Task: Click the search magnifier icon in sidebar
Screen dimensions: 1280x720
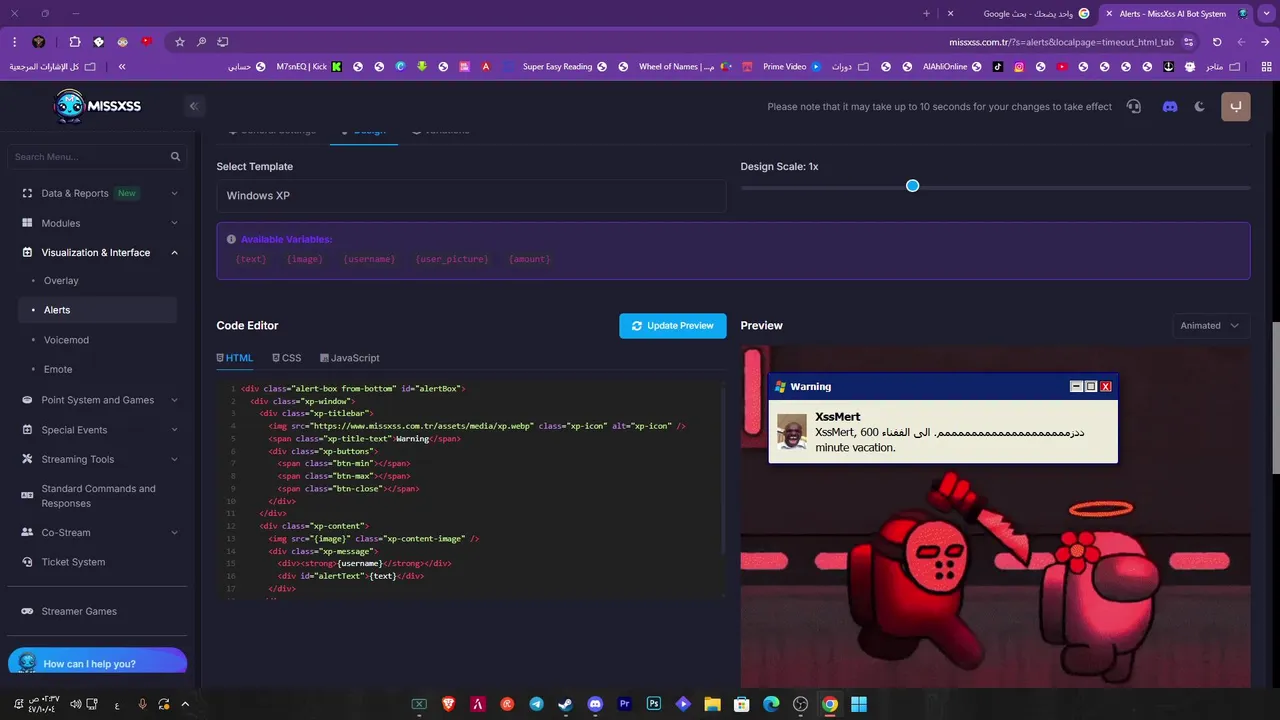Action: 176,156
